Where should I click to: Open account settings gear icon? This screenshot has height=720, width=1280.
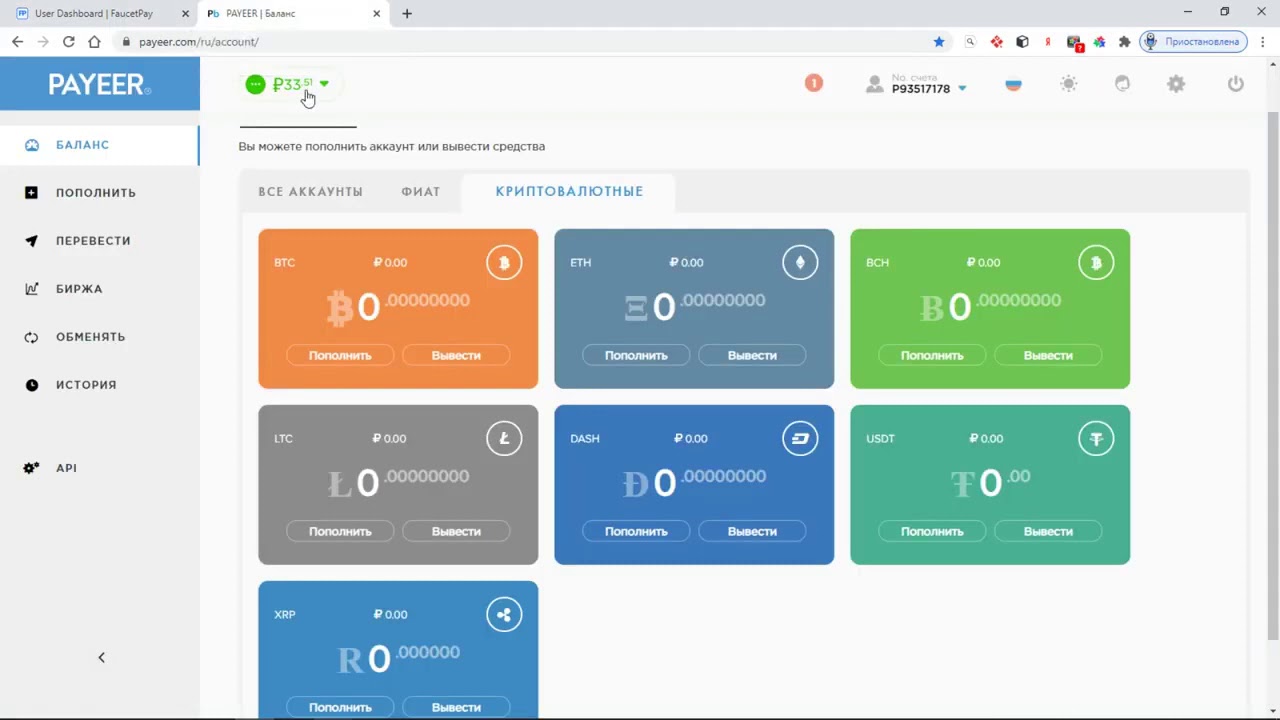pos(1176,84)
